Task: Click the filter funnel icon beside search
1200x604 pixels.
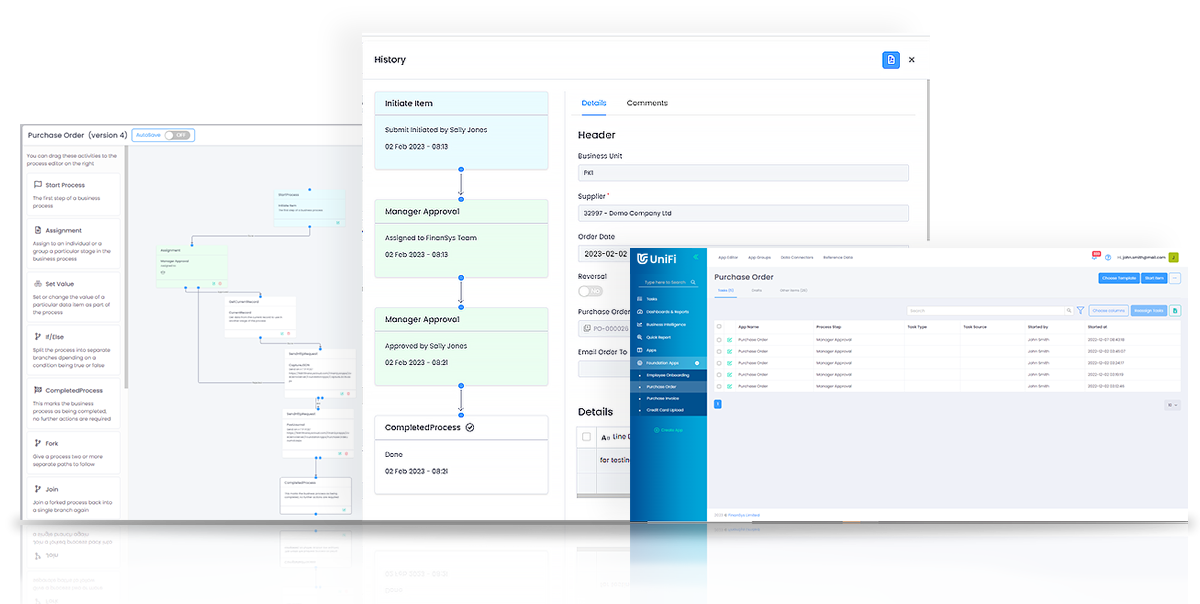Action: click(1080, 311)
